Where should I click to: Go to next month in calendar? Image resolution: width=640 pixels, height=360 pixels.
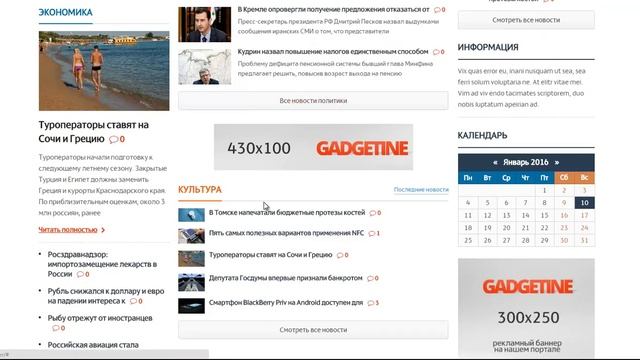[557, 162]
